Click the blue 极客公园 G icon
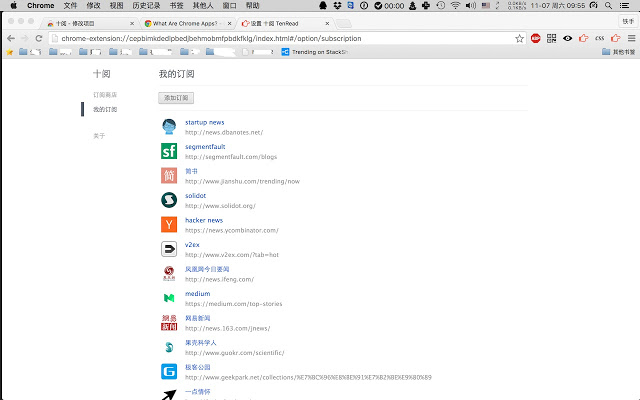 click(x=169, y=371)
